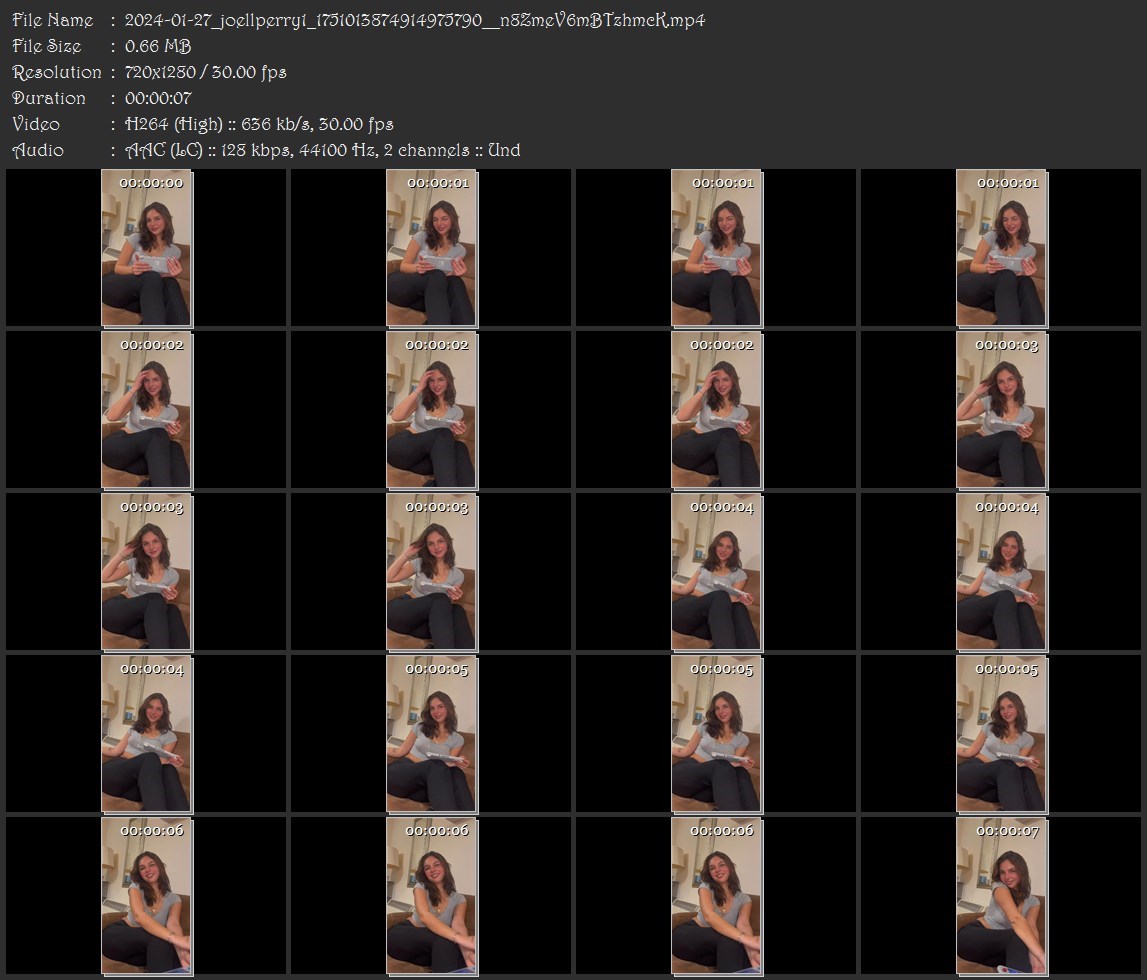Click the 'H264 (High) :: 636 kb/s' video codec text
Image resolution: width=1147 pixels, height=980 pixels.
(217, 124)
